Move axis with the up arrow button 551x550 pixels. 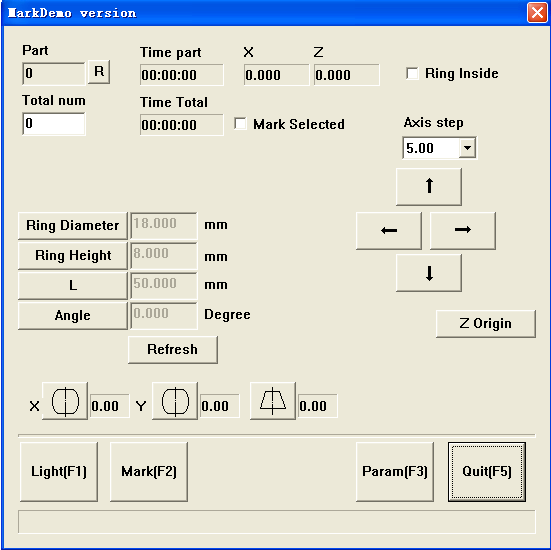[x=429, y=187]
